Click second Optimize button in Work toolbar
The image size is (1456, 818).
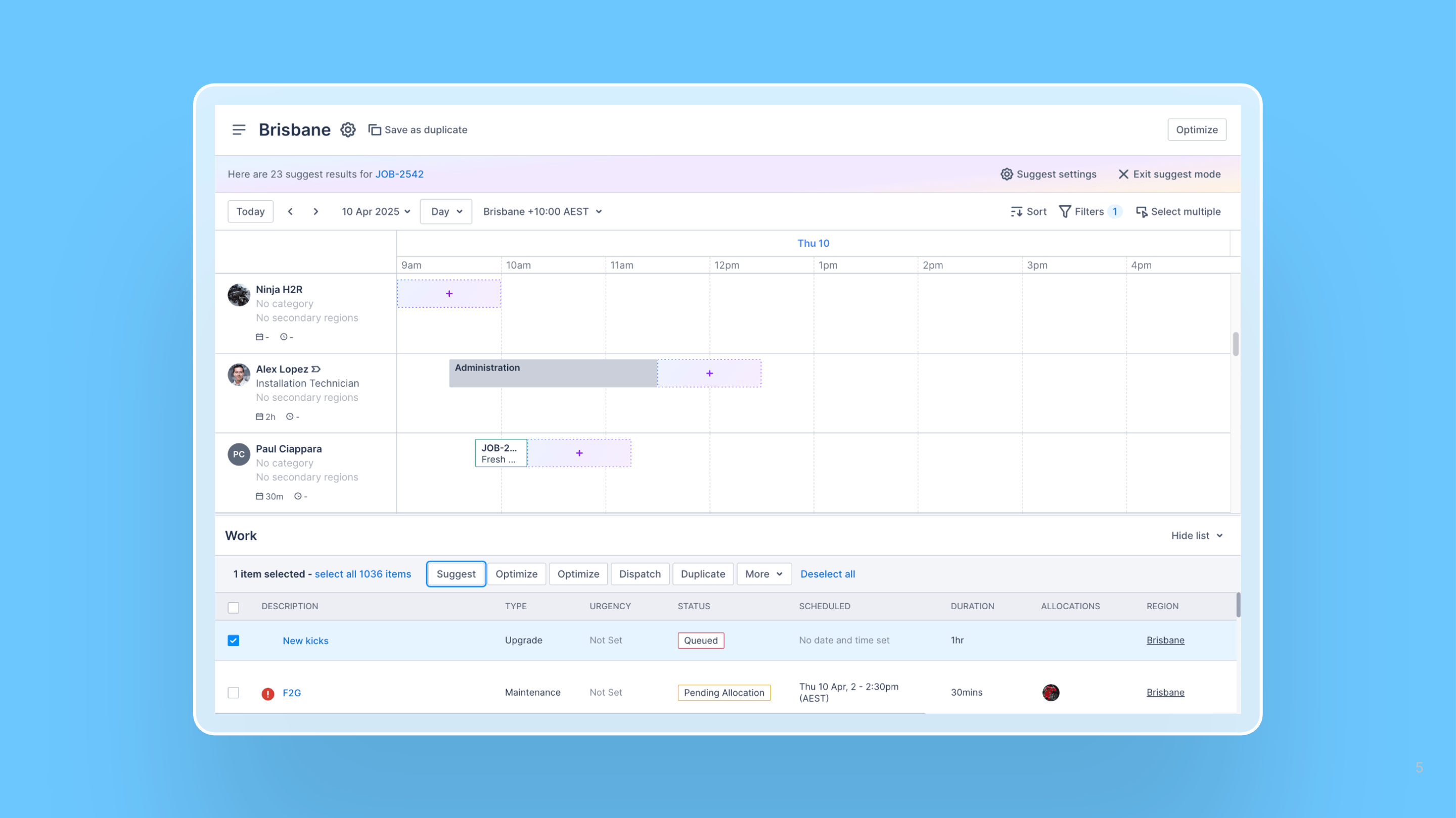[x=578, y=574]
